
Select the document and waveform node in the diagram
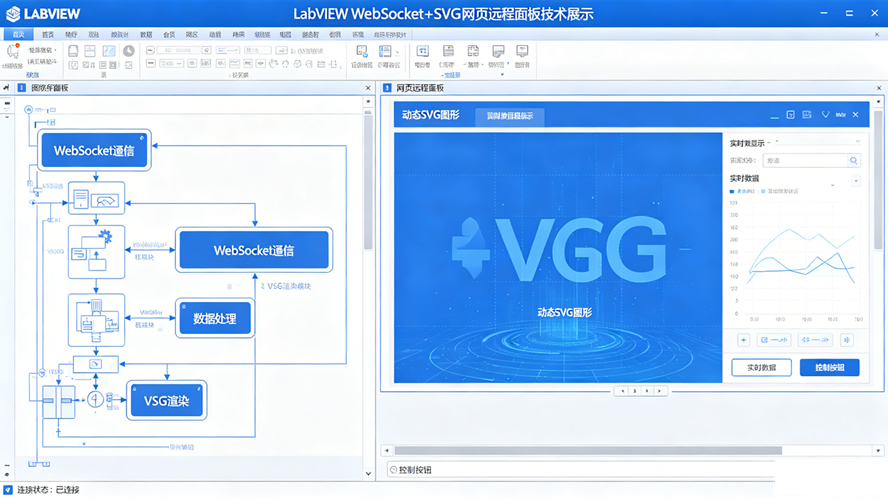coord(96,198)
